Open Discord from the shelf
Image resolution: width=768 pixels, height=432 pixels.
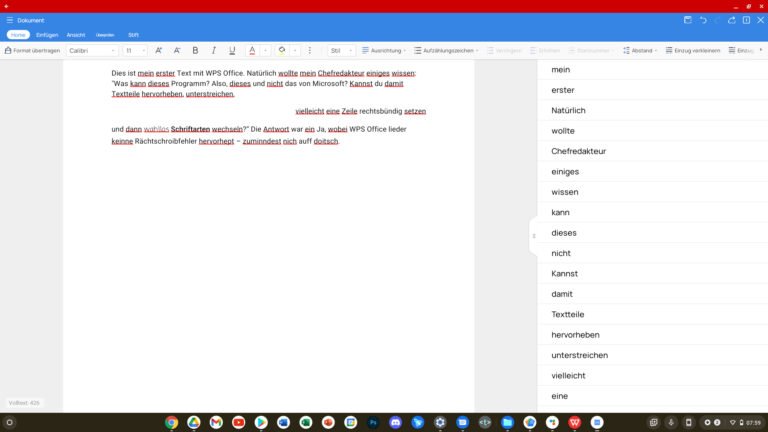(x=395, y=422)
